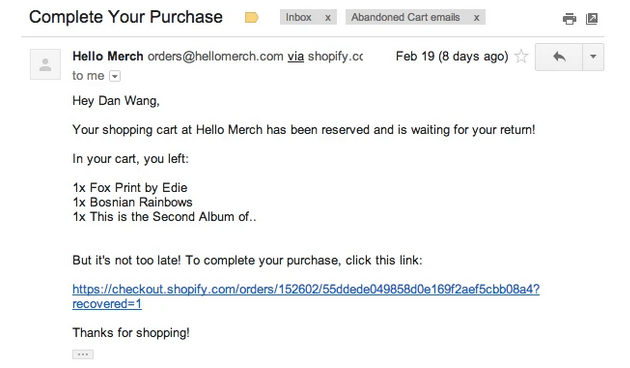Expand recipient details next to 'to me'

(115, 76)
